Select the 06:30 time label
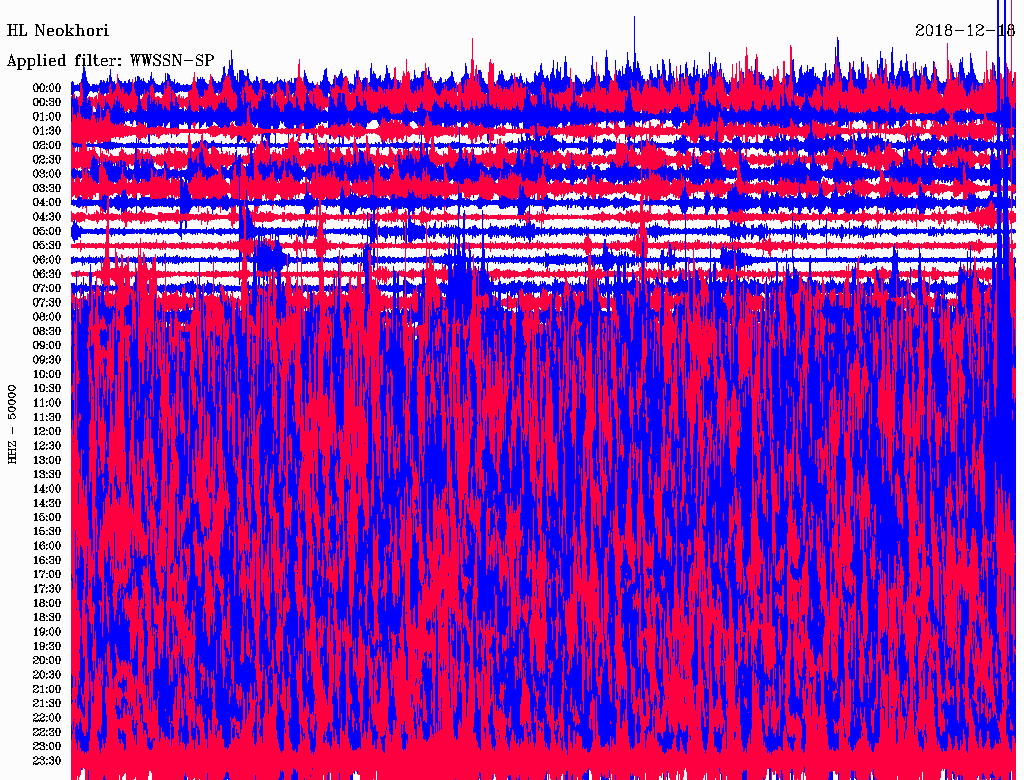The image size is (1024, 780). tap(47, 274)
